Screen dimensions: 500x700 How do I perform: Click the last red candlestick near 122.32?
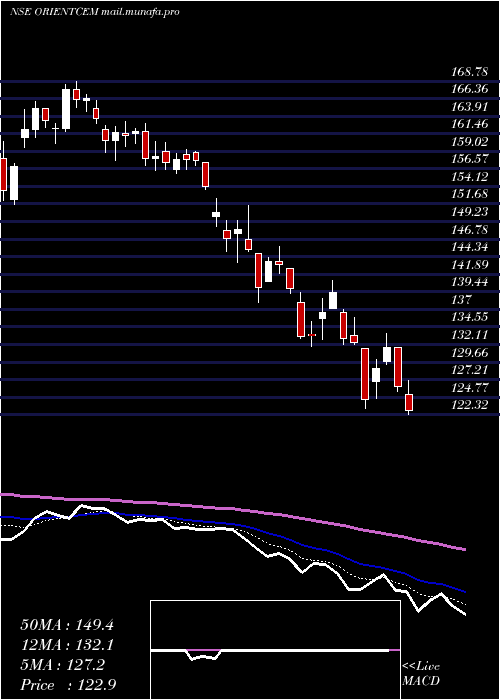coord(409,402)
